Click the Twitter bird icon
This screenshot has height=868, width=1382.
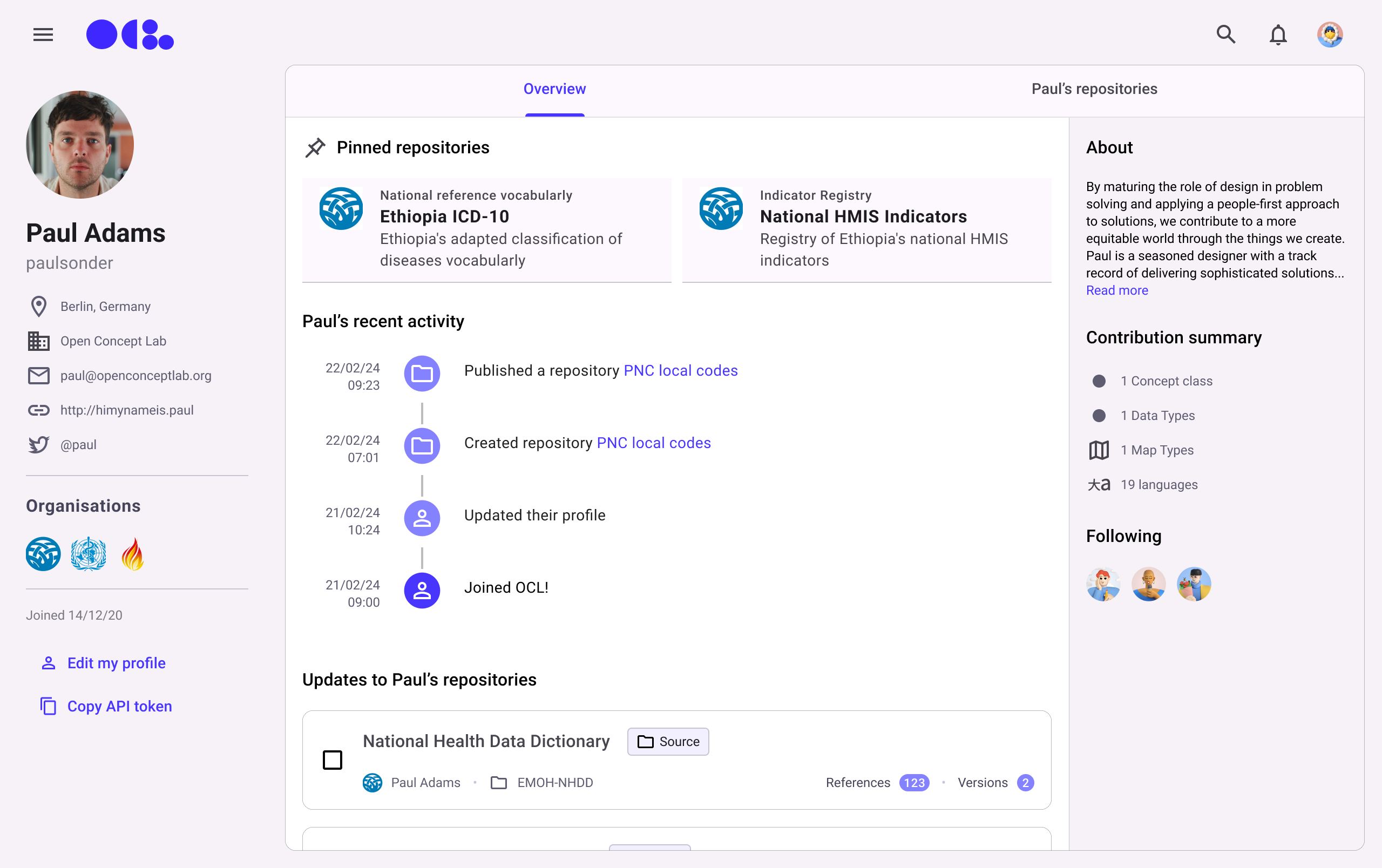[x=38, y=445]
